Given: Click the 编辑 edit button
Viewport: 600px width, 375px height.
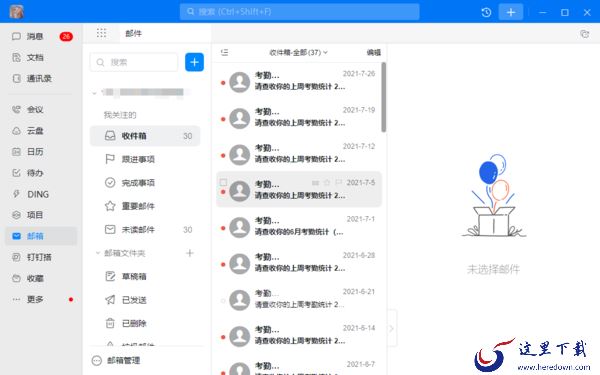Looking at the screenshot, I should 373,52.
